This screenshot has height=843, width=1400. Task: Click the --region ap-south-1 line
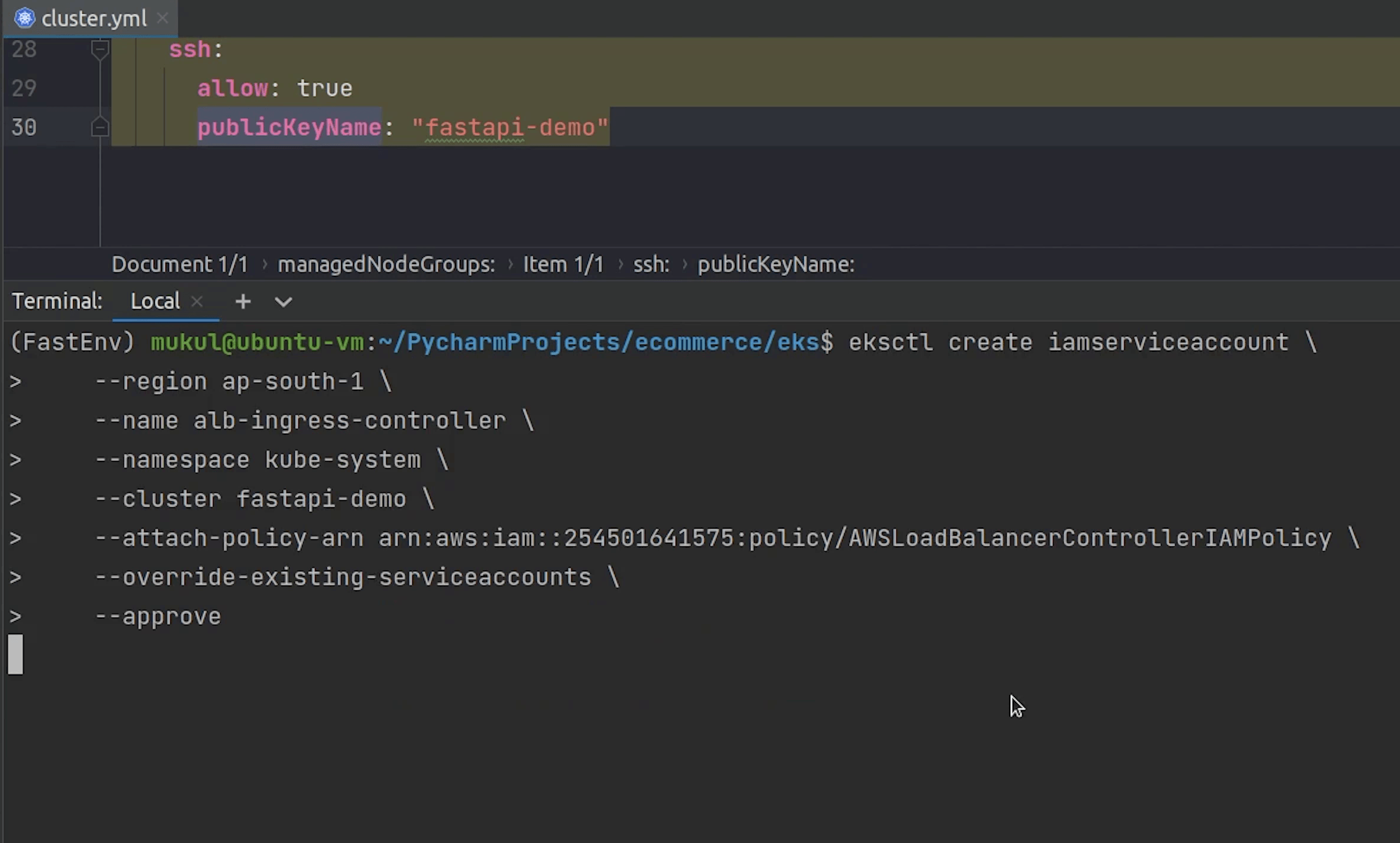(x=243, y=381)
